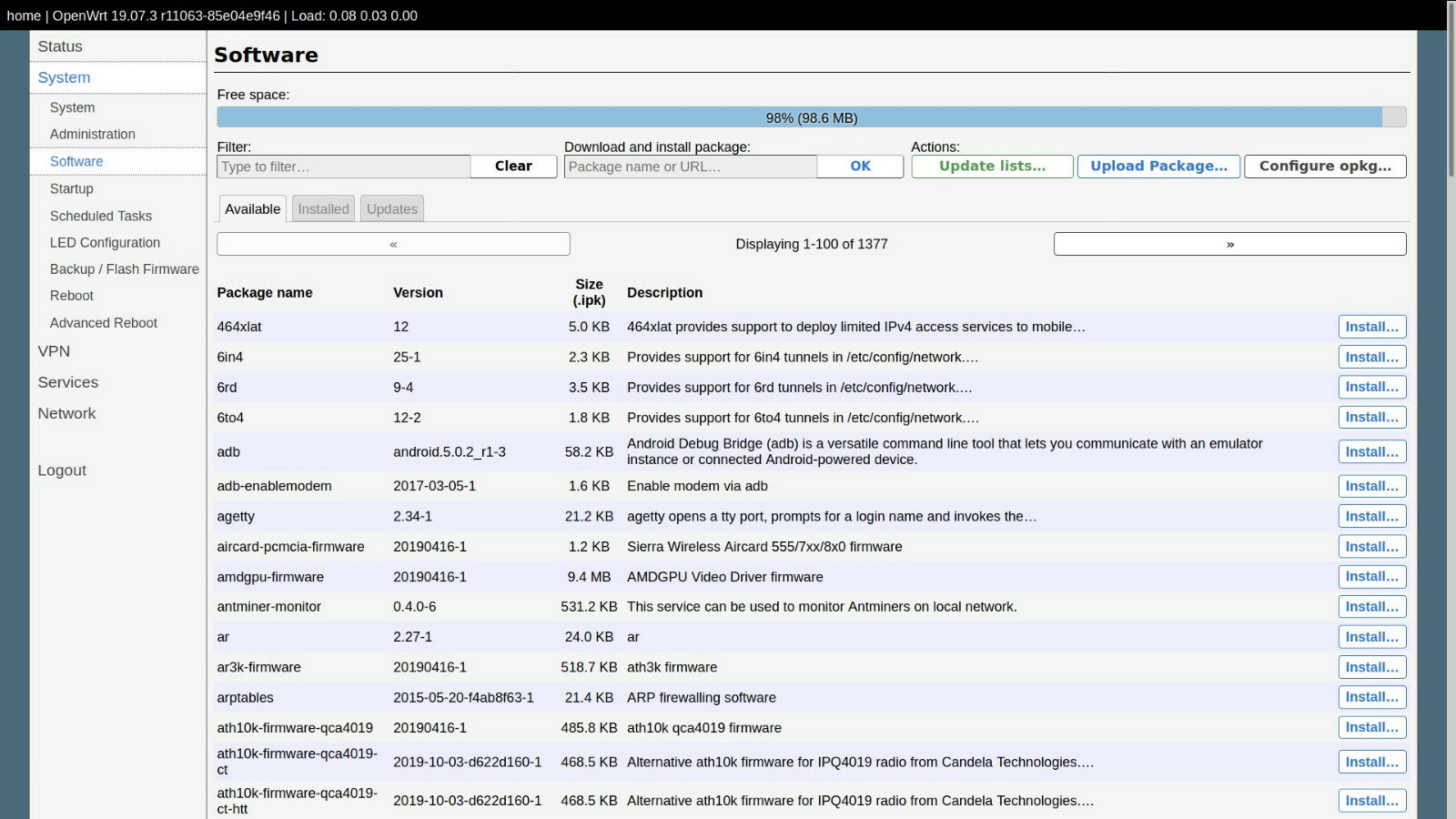Click the Package name column header

265,292
